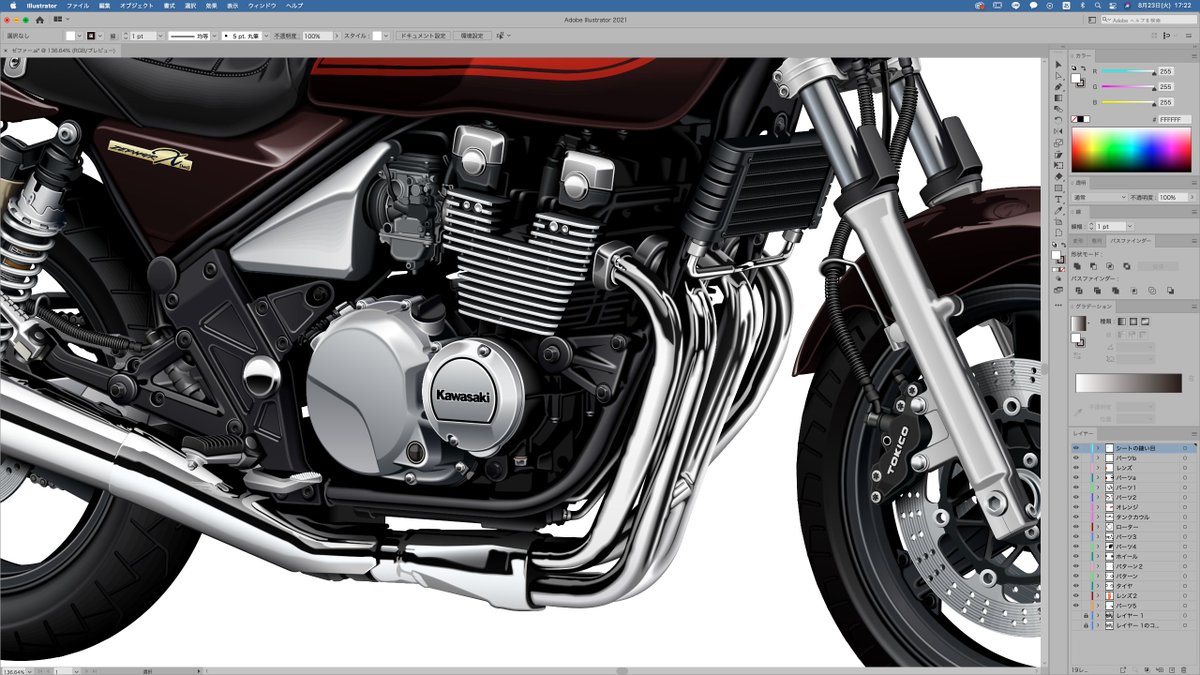
Task: Click the Crop pathfinder icon
Action: point(1134,291)
